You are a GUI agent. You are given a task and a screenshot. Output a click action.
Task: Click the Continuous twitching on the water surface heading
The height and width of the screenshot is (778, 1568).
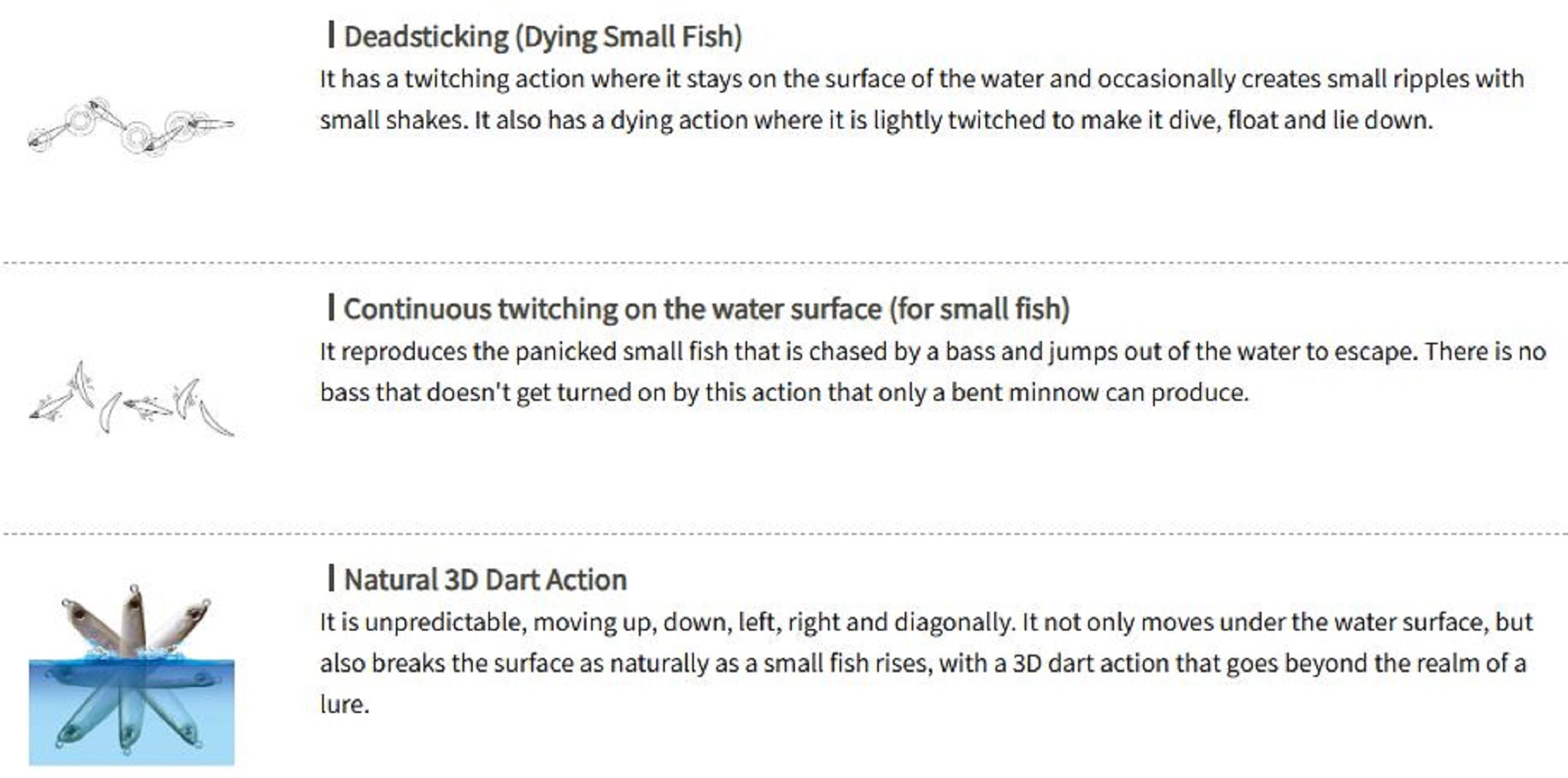pos(706,309)
